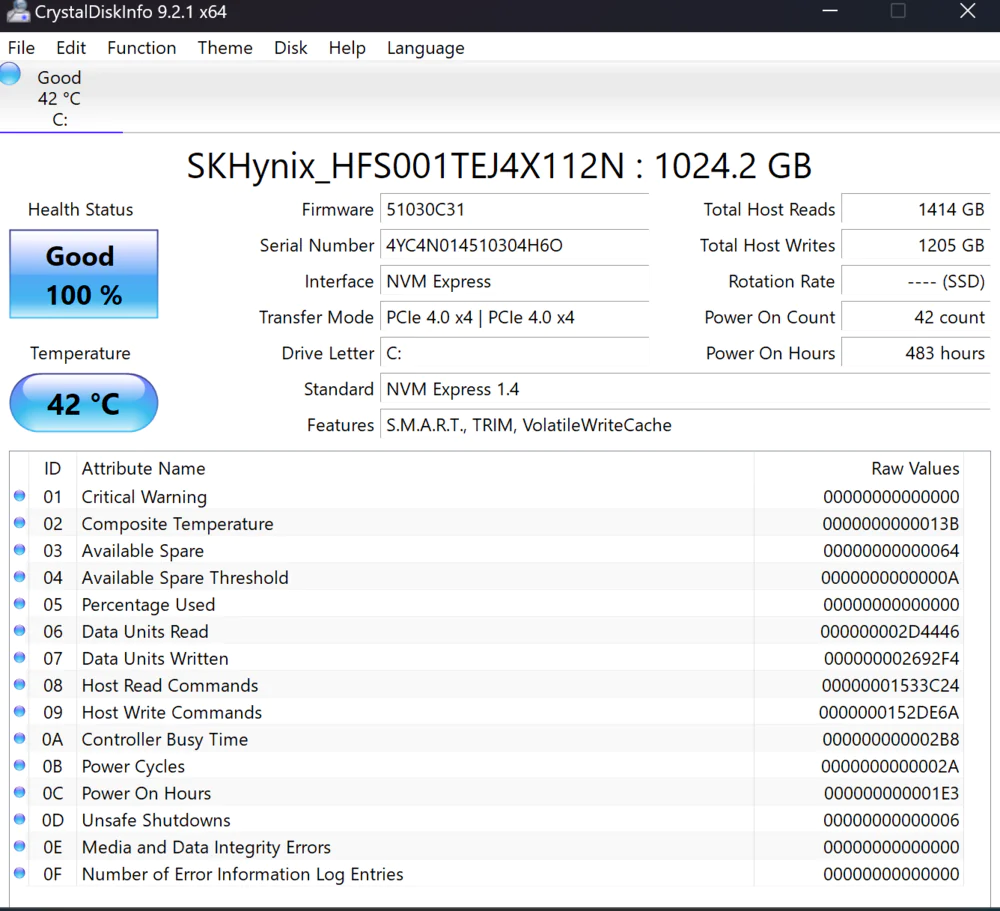Click status dot for Available Spare Threshold
Screen dimensions: 1000x911
20,577
